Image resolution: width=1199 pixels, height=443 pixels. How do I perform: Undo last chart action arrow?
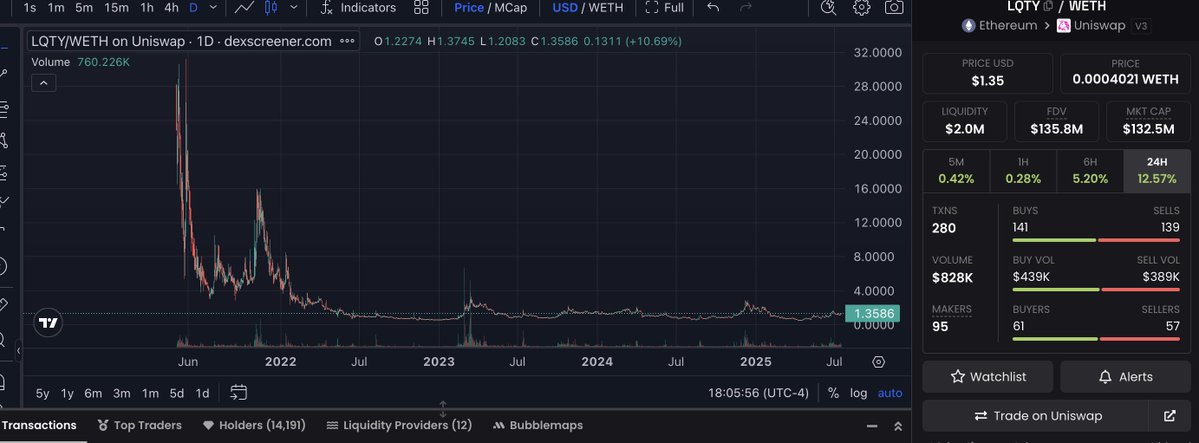[713, 8]
